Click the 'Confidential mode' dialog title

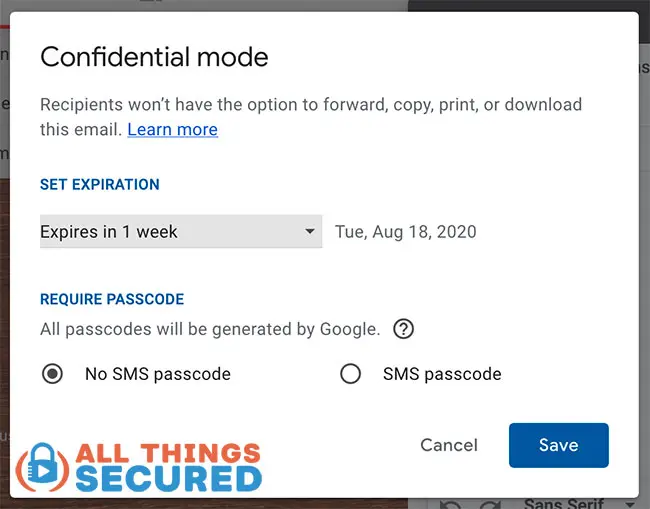(154, 56)
